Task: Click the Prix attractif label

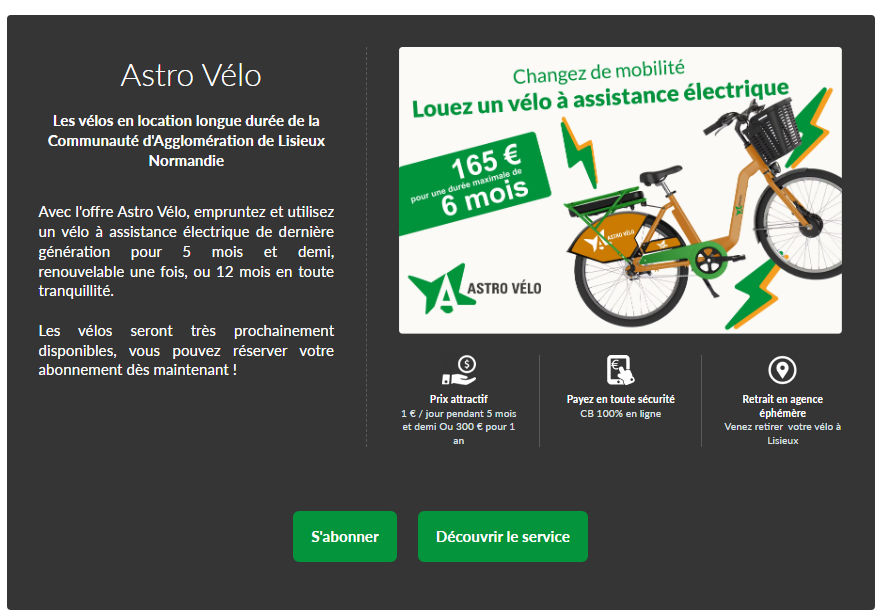Action: click(x=458, y=399)
